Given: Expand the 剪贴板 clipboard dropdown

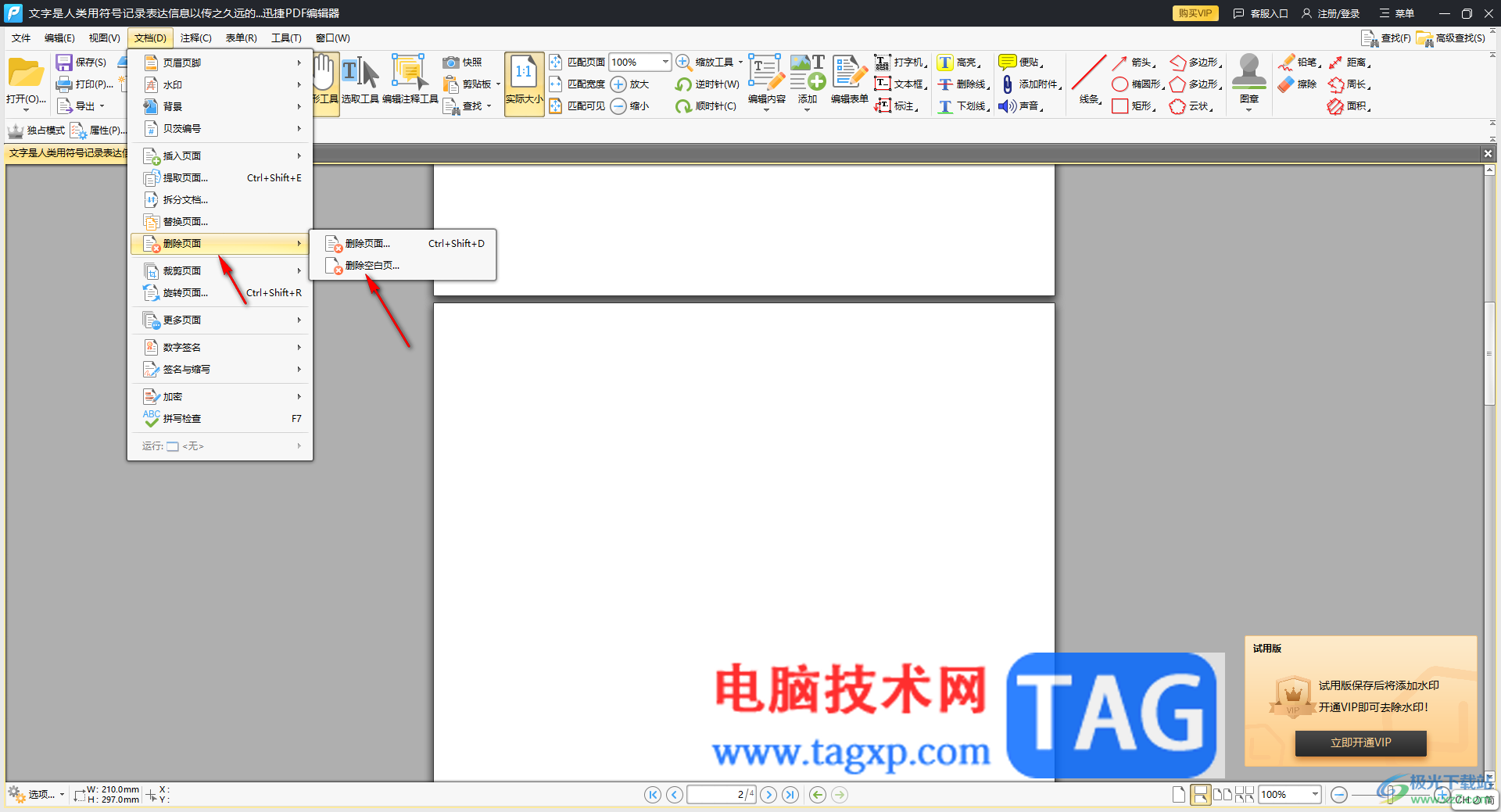Looking at the screenshot, I should [x=498, y=84].
